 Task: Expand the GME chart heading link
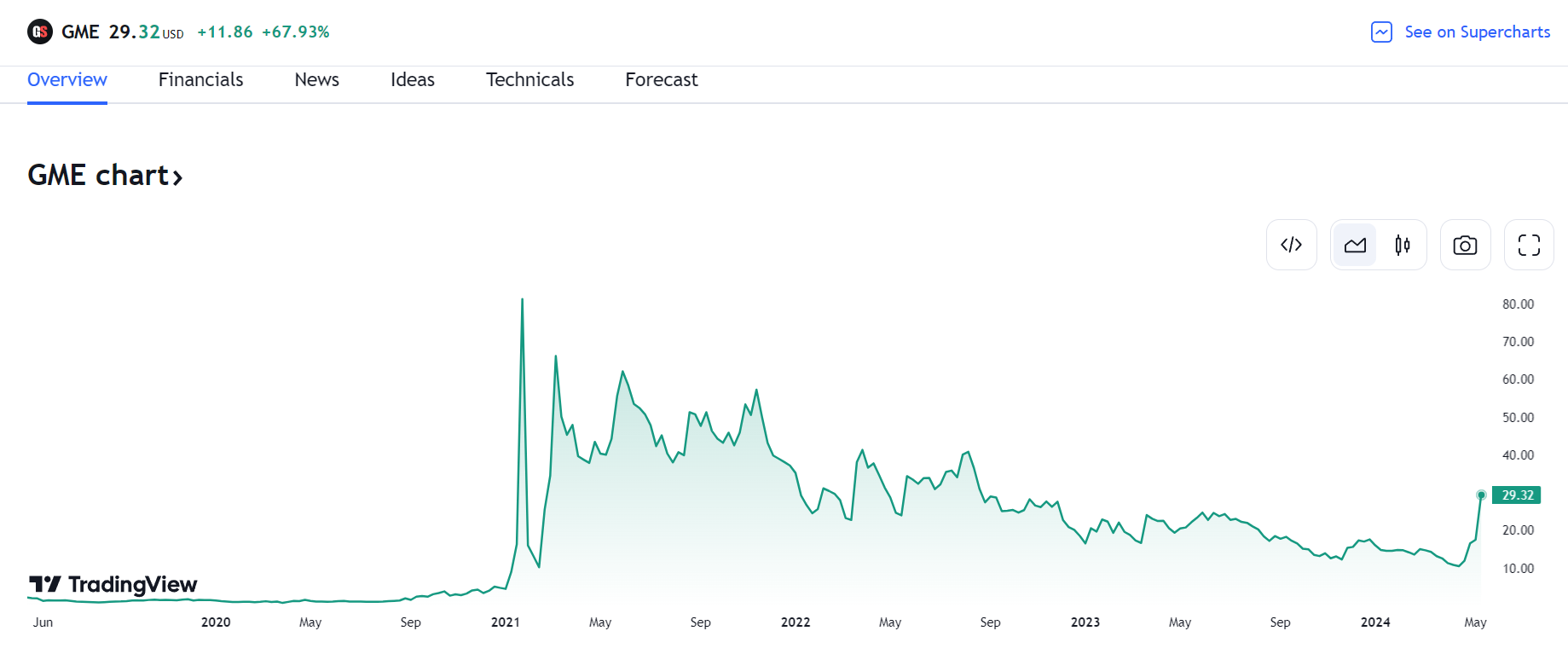point(105,175)
